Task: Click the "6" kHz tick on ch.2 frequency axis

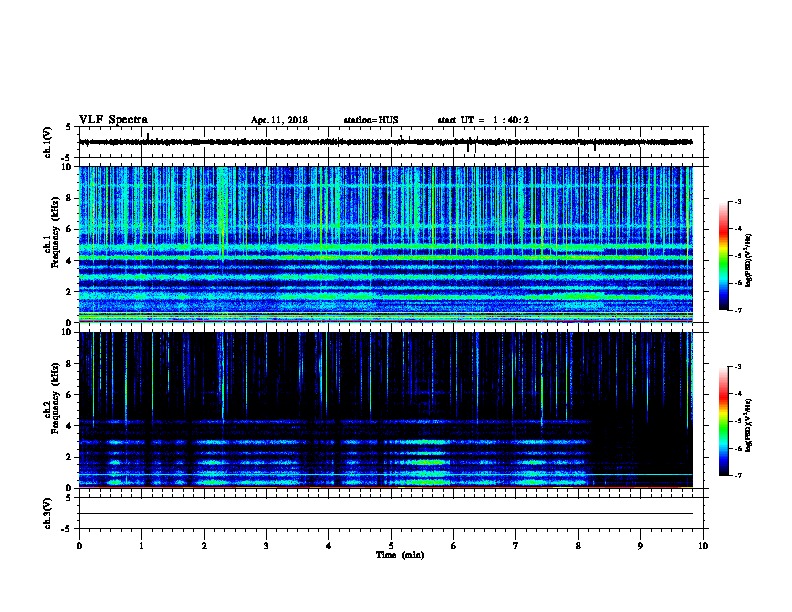Action: point(70,394)
